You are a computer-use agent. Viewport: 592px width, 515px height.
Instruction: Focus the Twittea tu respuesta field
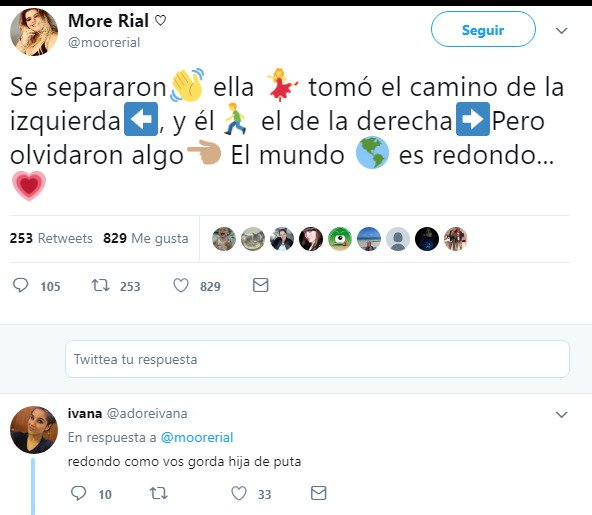pyautogui.click(x=317, y=359)
